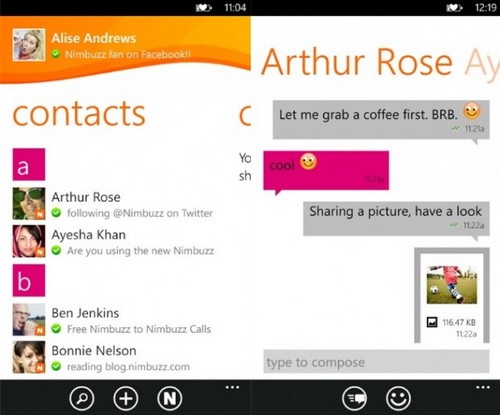Tap the smiley emoji in the 'cool' message
This screenshot has height=415, width=500.
(308, 162)
